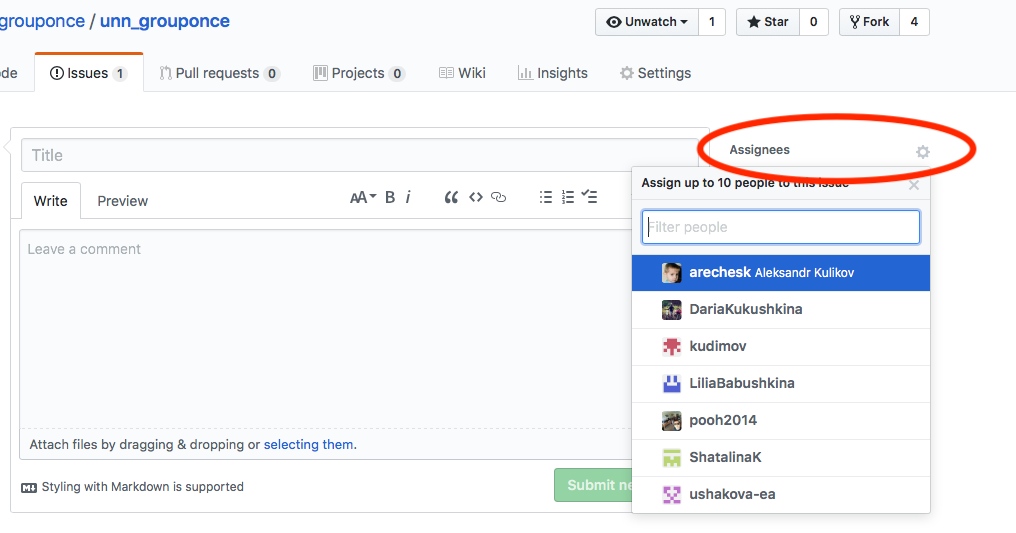
Task: Close the assignee selection popup
Action: tap(914, 185)
